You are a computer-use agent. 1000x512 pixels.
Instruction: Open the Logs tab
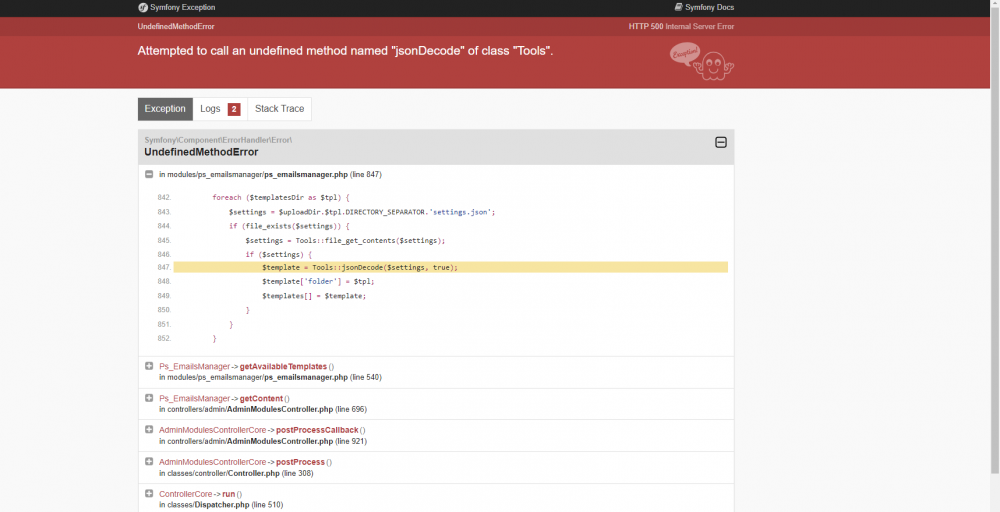pyautogui.click(x=220, y=109)
